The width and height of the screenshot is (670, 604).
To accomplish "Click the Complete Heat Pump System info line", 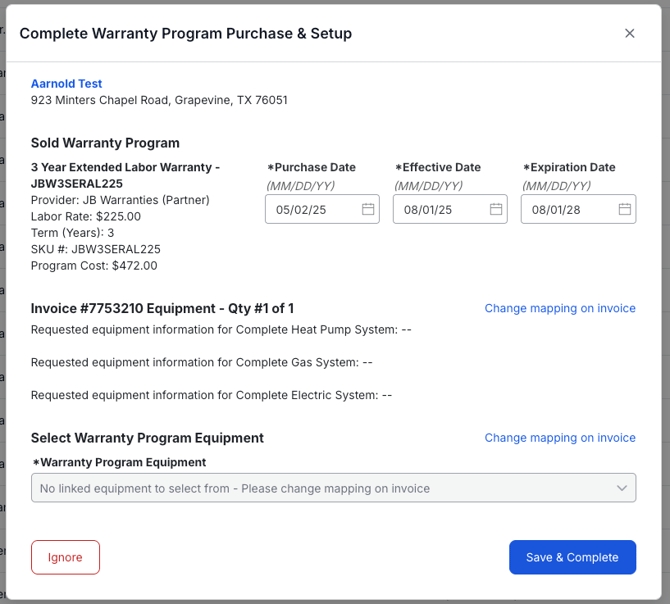I will pyautogui.click(x=221, y=329).
